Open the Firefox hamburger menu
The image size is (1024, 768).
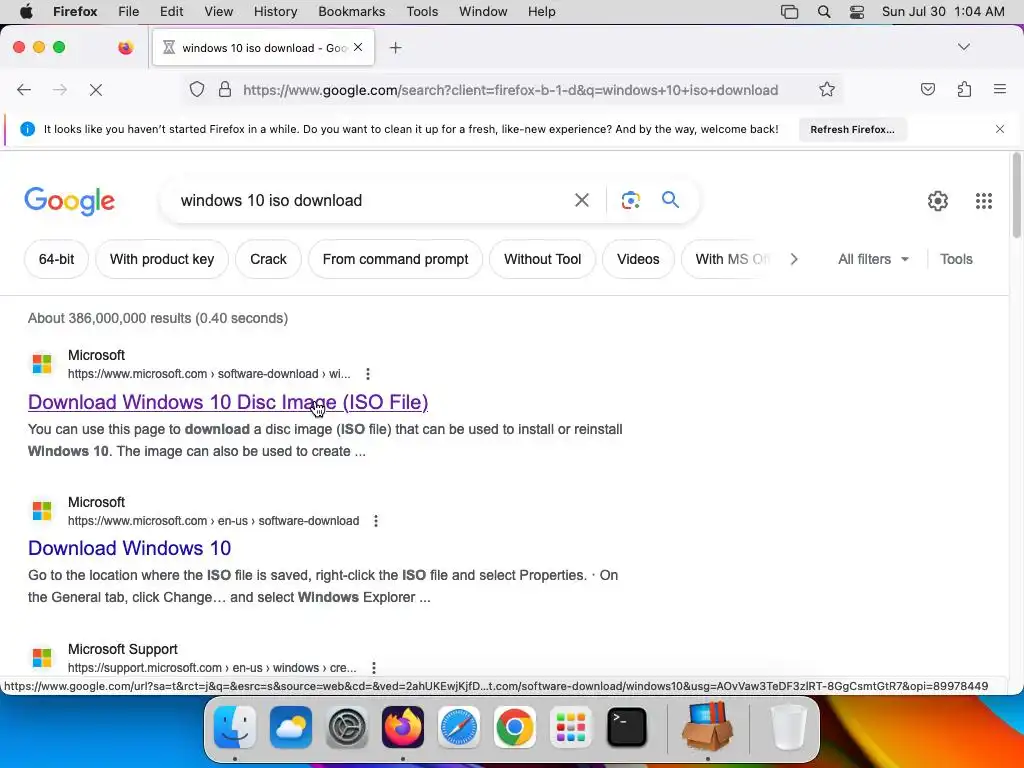click(x=999, y=89)
